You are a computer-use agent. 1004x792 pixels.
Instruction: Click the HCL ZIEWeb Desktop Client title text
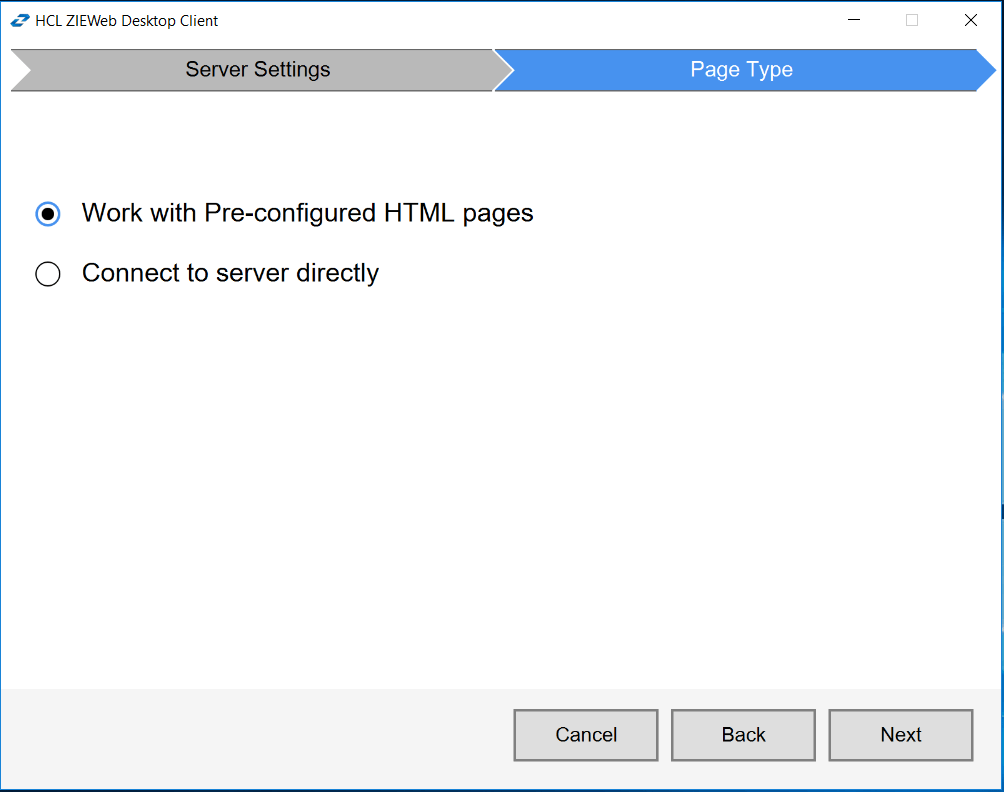click(125, 20)
